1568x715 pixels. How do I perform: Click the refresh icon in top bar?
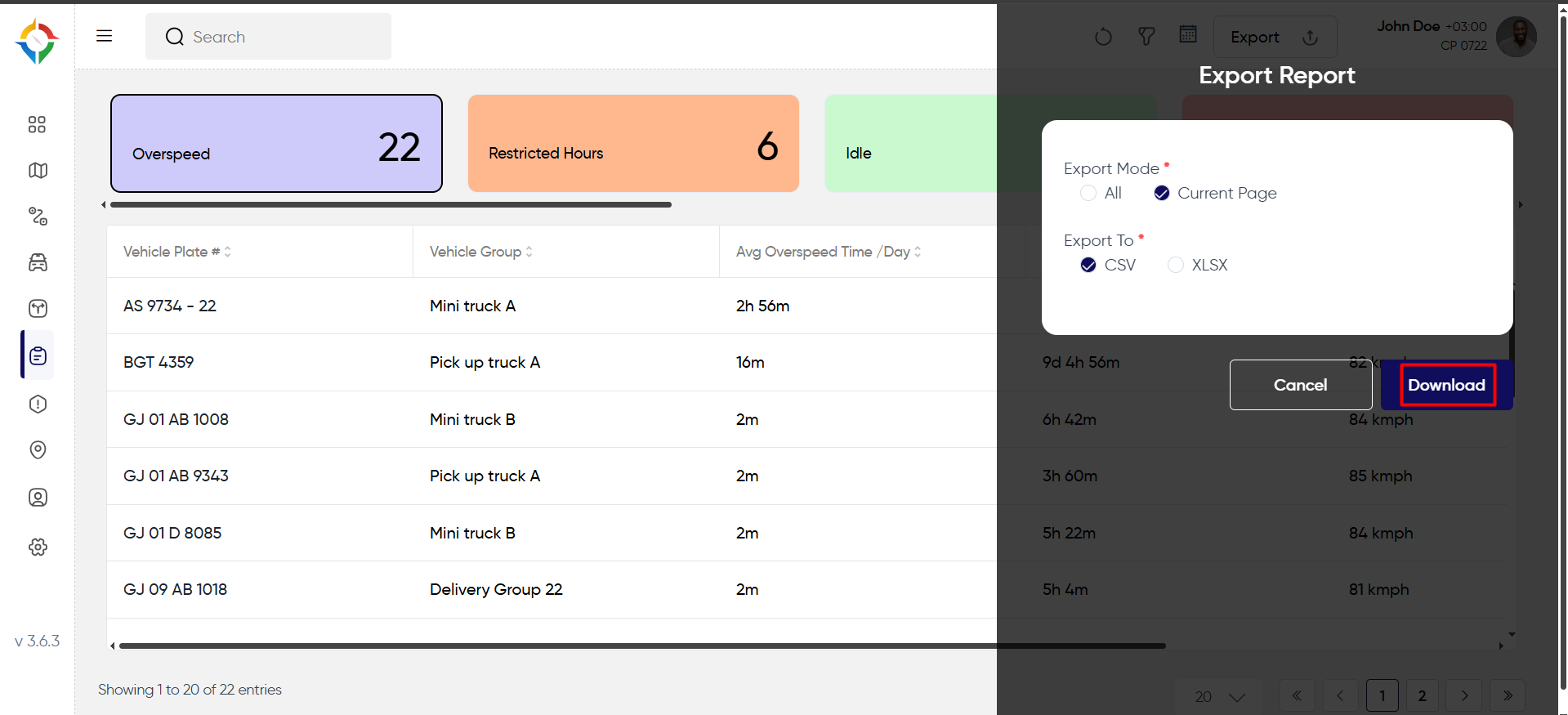pyautogui.click(x=1103, y=37)
